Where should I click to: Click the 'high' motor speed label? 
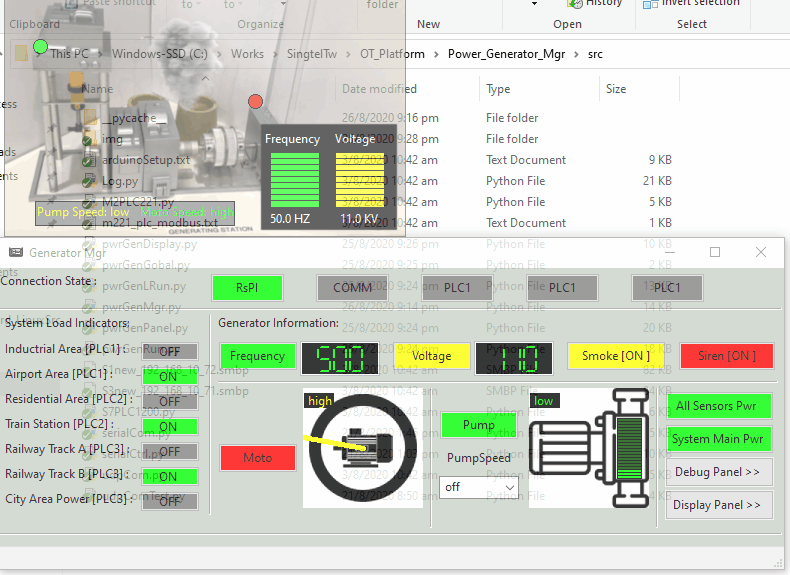[x=319, y=401]
